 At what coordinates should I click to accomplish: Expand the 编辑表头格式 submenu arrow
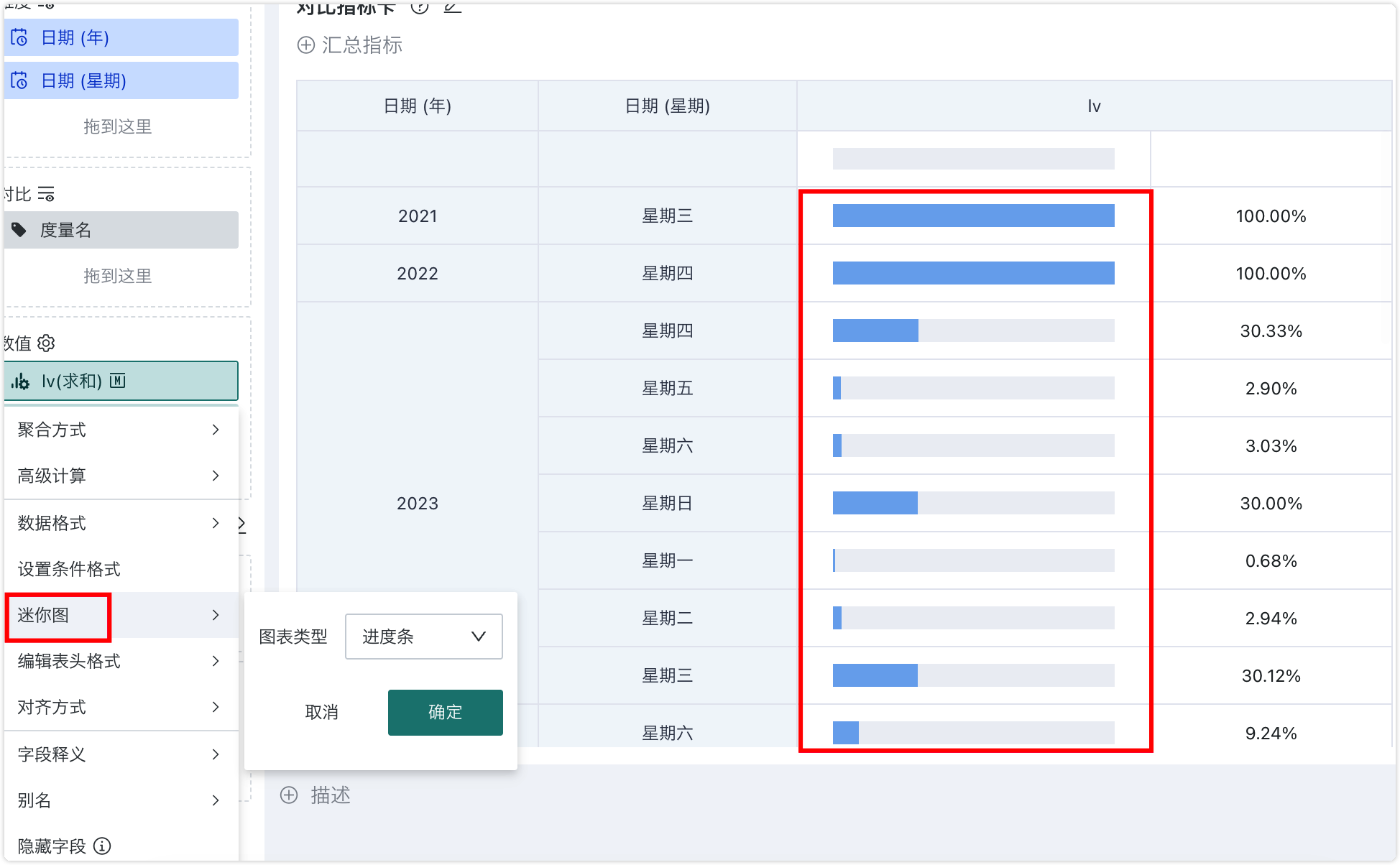216,661
